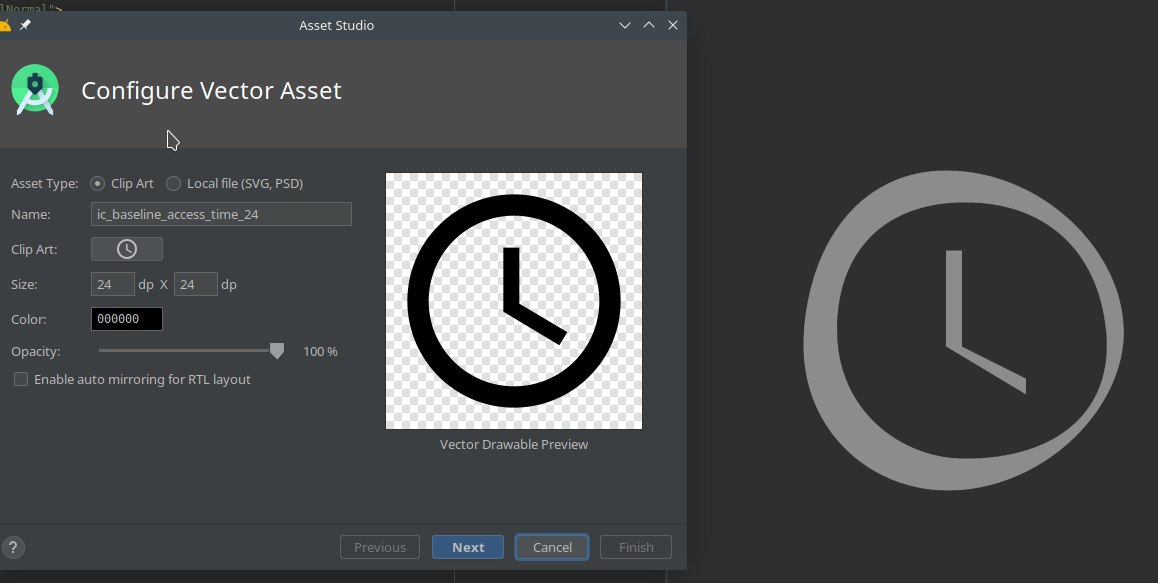Click the Configure Vector Asset heading
The width and height of the screenshot is (1158, 583).
click(211, 91)
